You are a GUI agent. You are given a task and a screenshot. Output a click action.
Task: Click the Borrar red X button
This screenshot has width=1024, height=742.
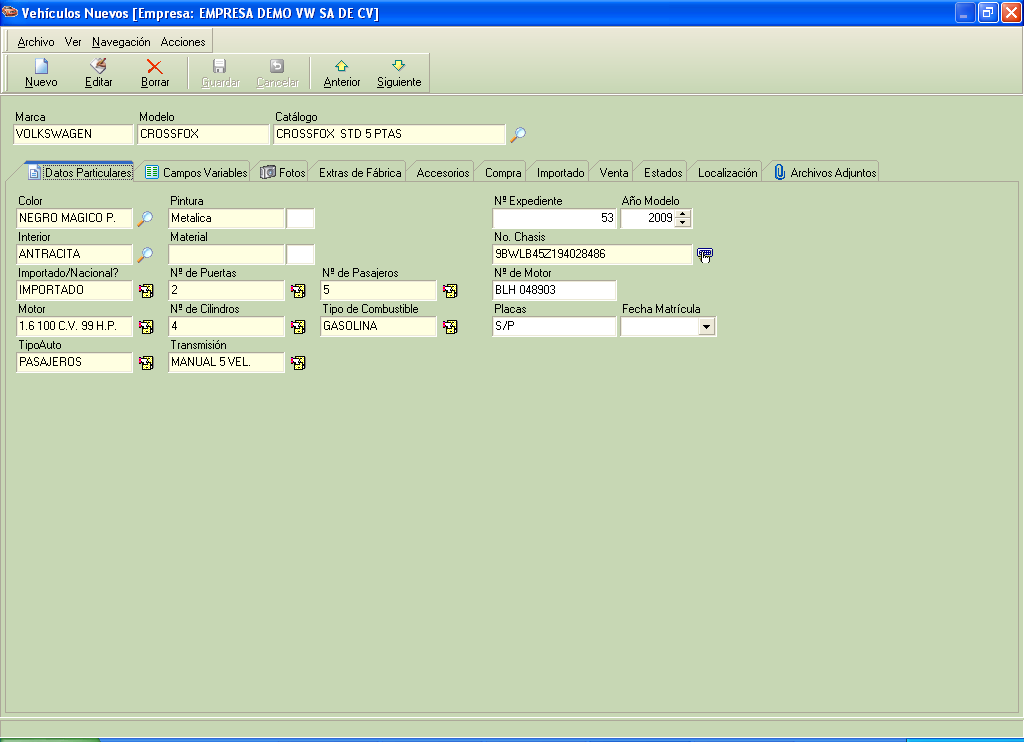click(155, 73)
